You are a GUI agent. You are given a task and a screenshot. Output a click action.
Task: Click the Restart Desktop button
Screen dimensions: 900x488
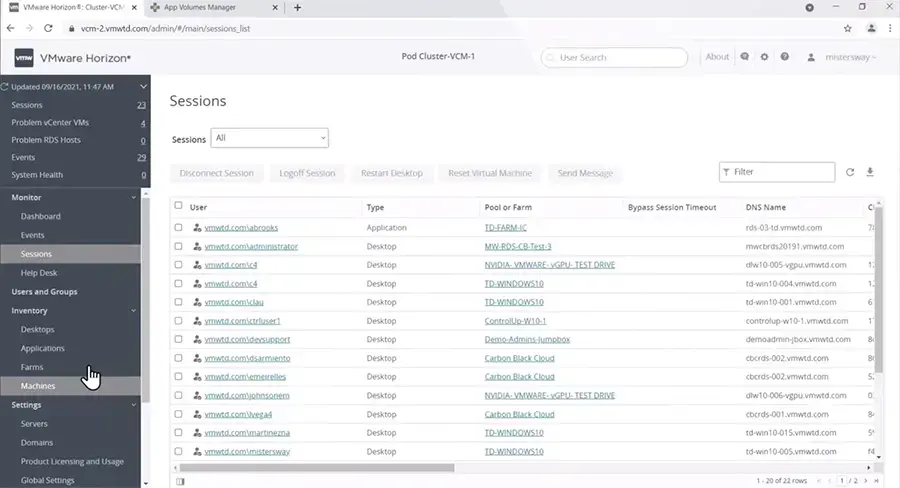(x=391, y=173)
